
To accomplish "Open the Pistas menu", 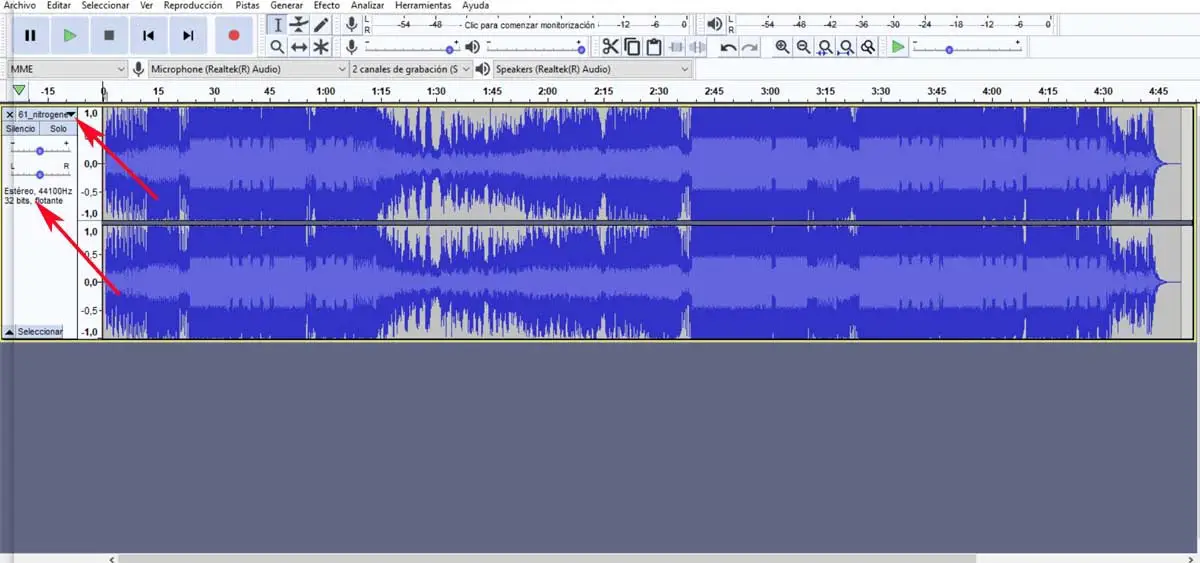I will click(247, 5).
